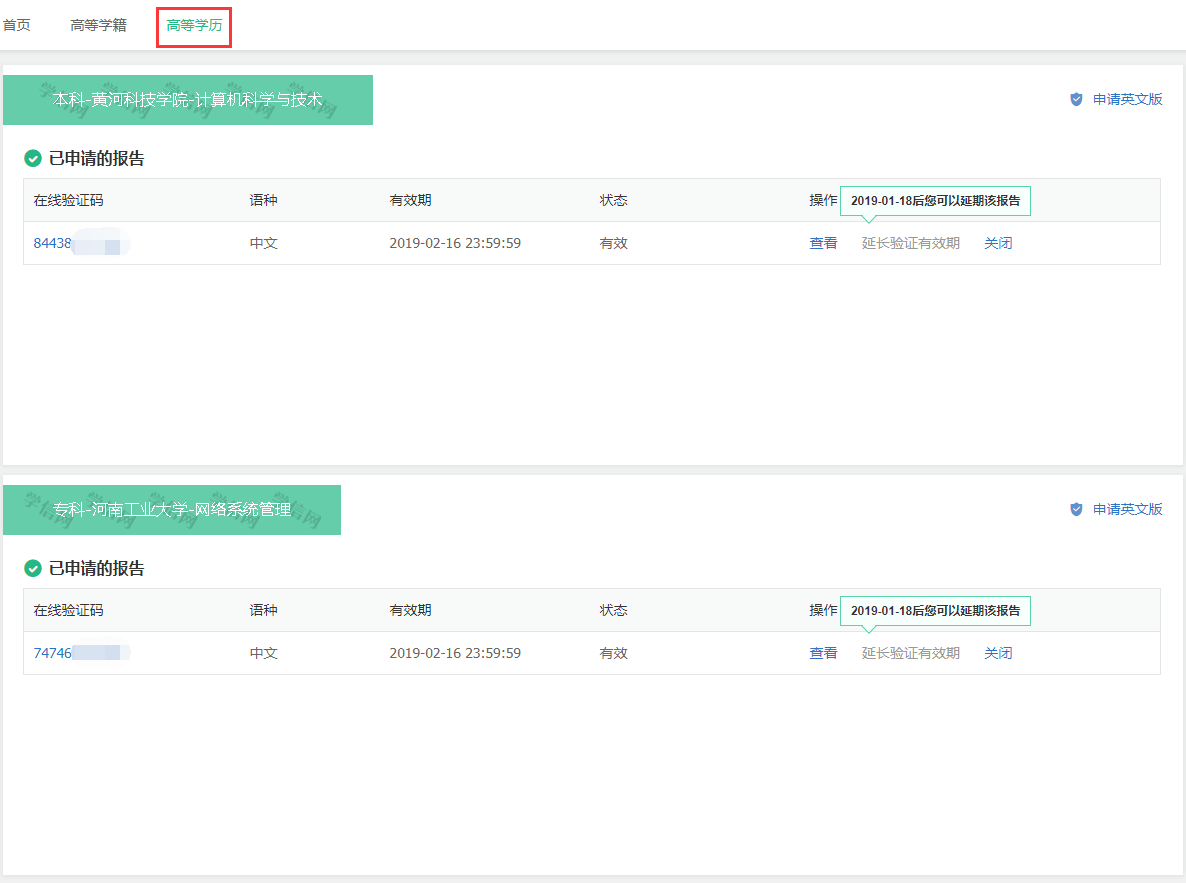Click 申请英文版 link for 专科 degree
Image resolution: width=1186 pixels, height=883 pixels.
(1127, 509)
